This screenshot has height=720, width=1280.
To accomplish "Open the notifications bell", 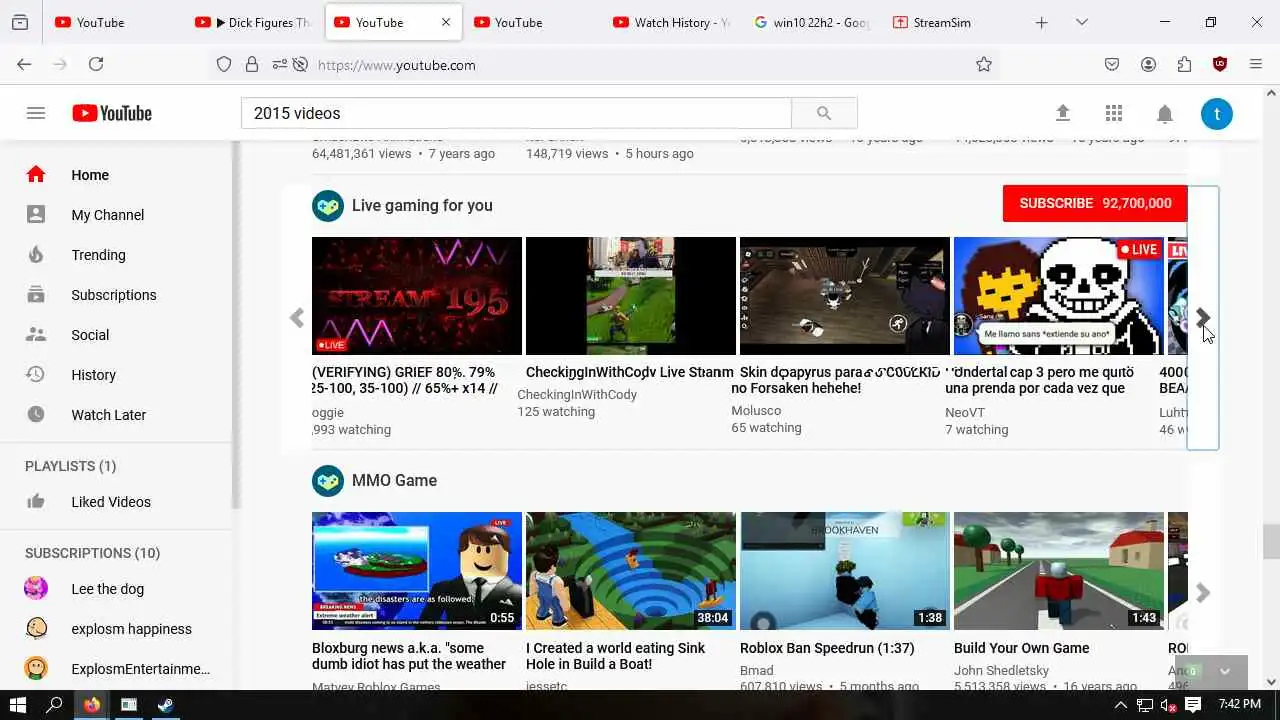I will [1165, 113].
